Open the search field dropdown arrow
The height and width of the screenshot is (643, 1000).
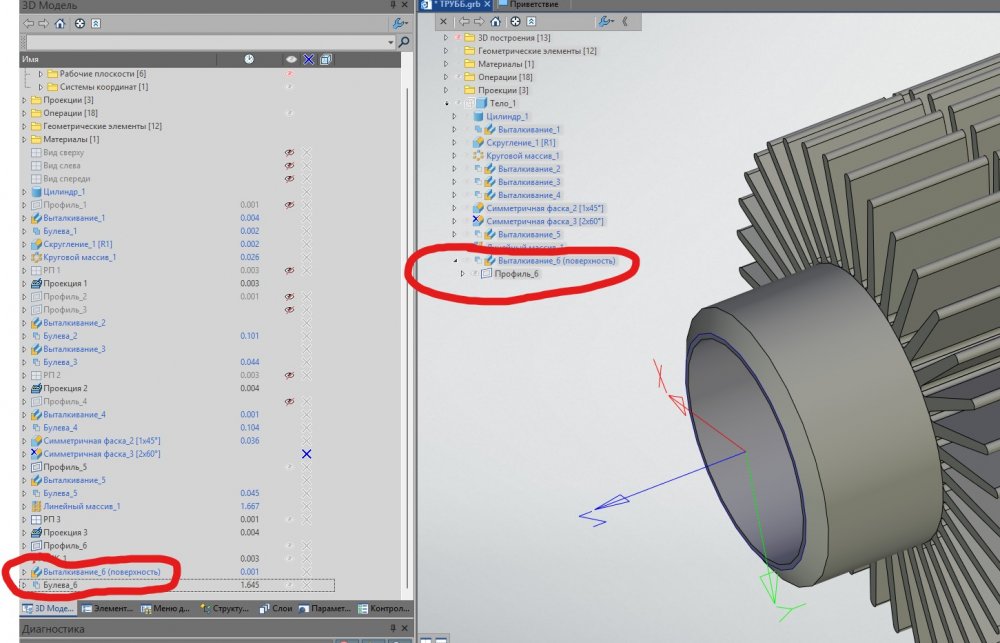(391, 42)
